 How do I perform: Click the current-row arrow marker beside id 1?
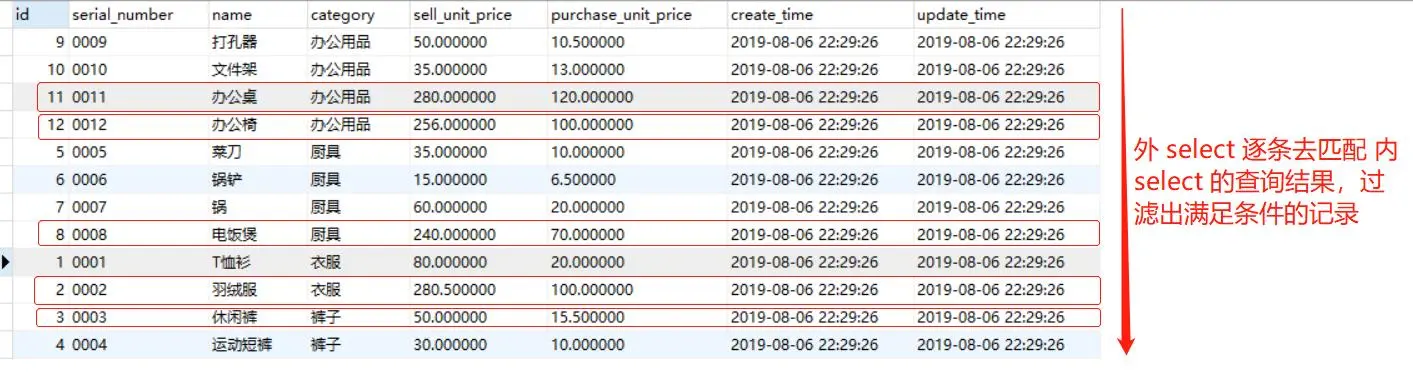point(7,262)
